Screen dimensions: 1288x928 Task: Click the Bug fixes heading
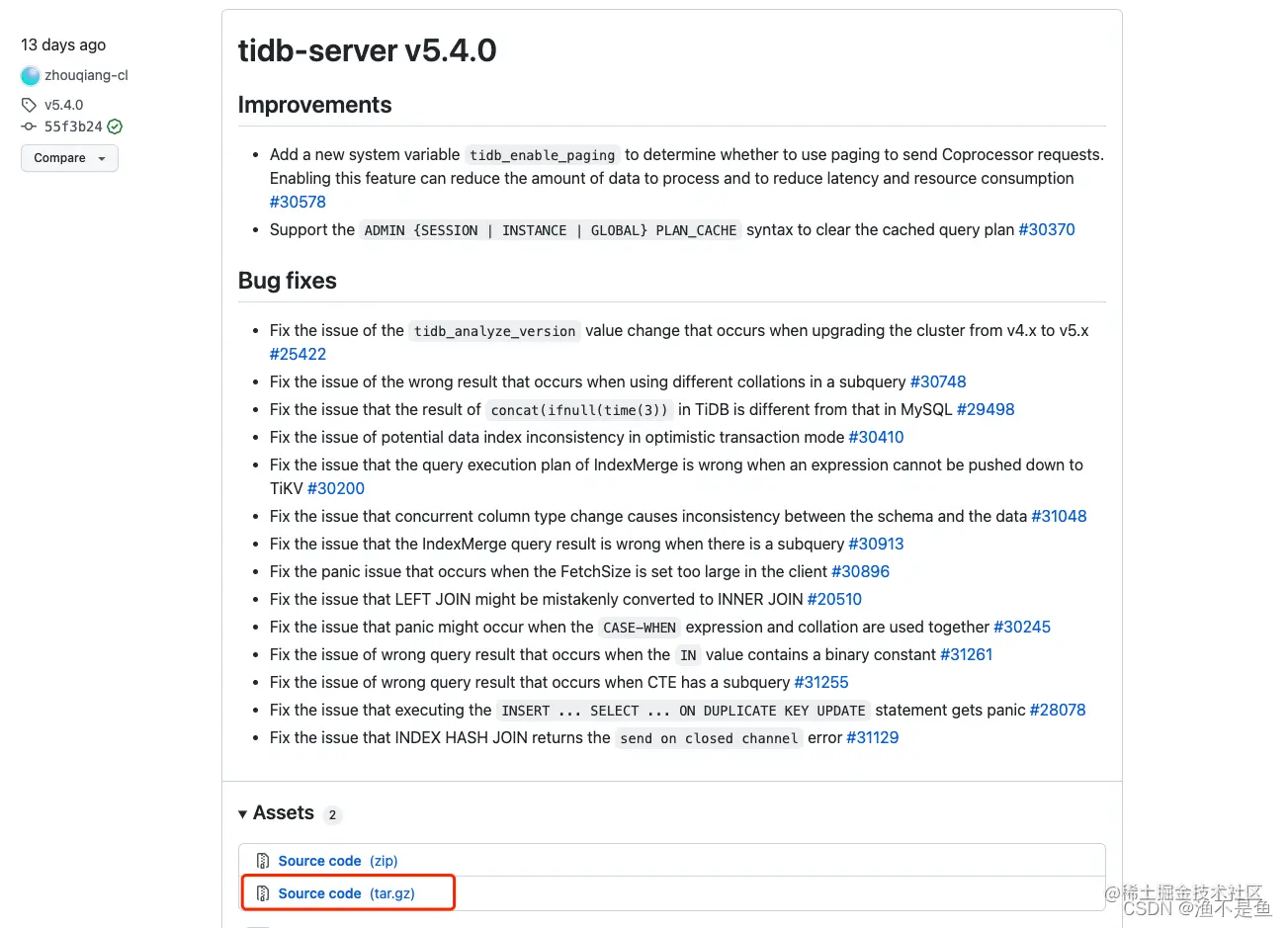287,281
